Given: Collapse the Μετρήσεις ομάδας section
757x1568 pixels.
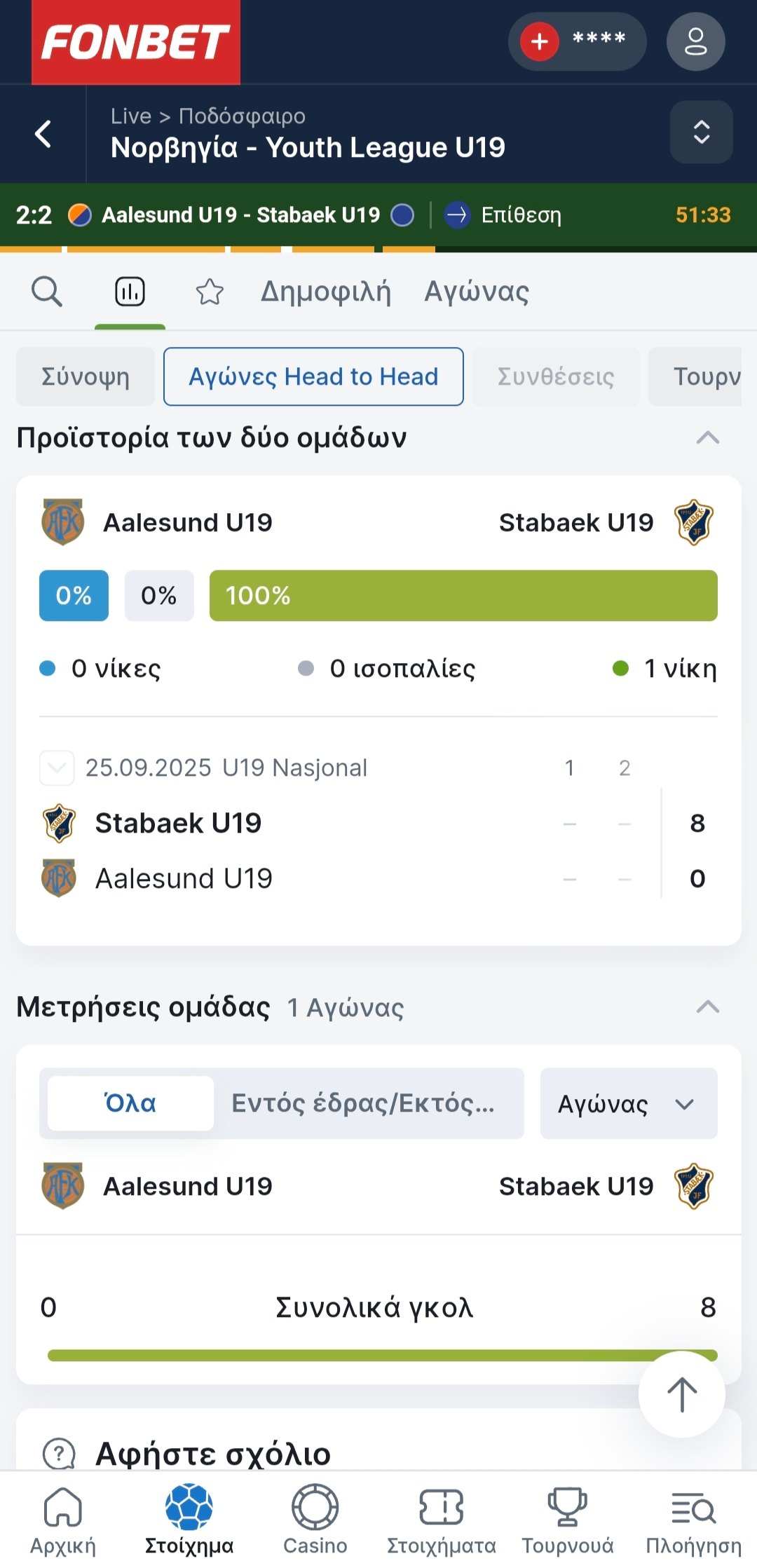Looking at the screenshot, I should [x=707, y=1007].
